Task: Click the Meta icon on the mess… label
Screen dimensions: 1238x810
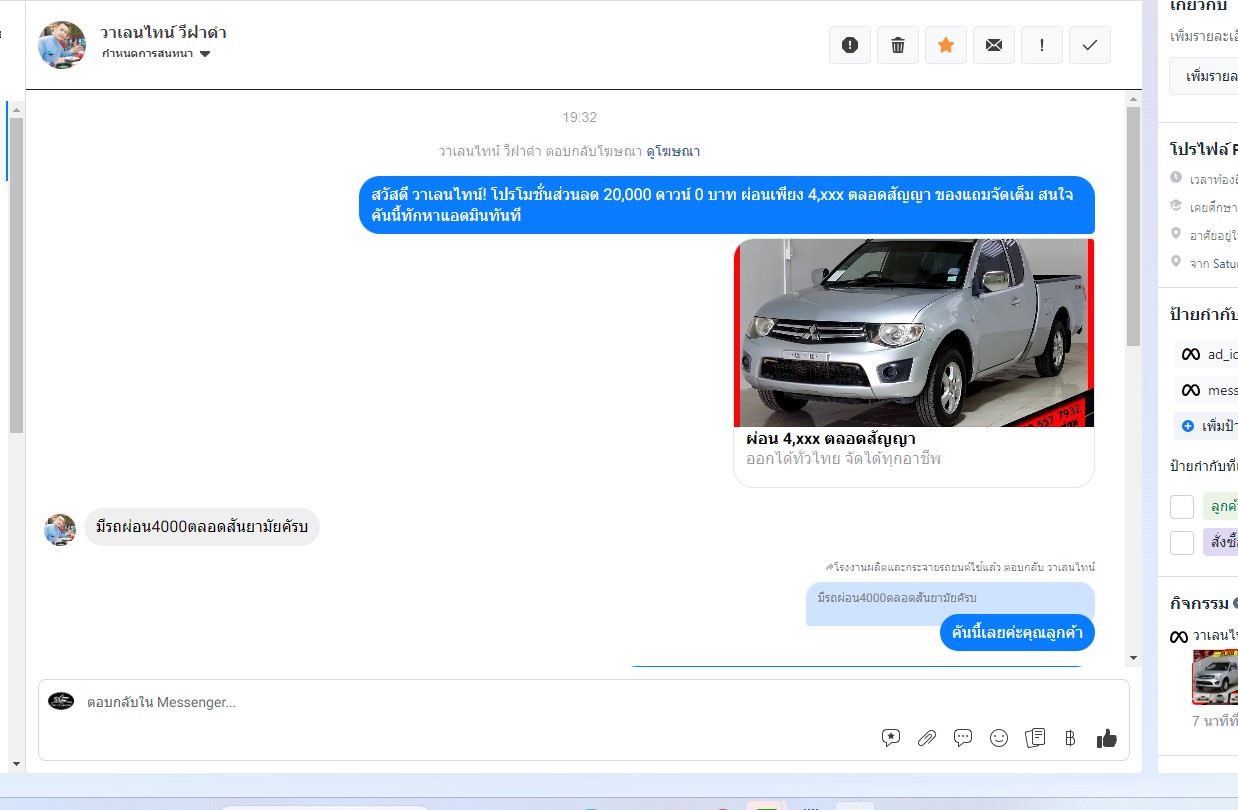Action: [x=1191, y=390]
